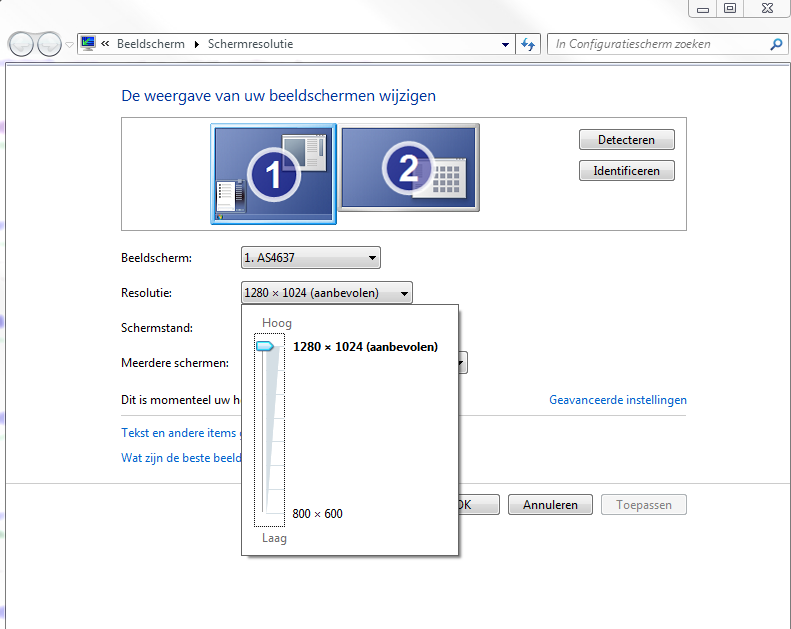This screenshot has width=791, height=629.
Task: Click the '1280 × 1024 (aanbevolen)' slider label
Action: [365, 347]
